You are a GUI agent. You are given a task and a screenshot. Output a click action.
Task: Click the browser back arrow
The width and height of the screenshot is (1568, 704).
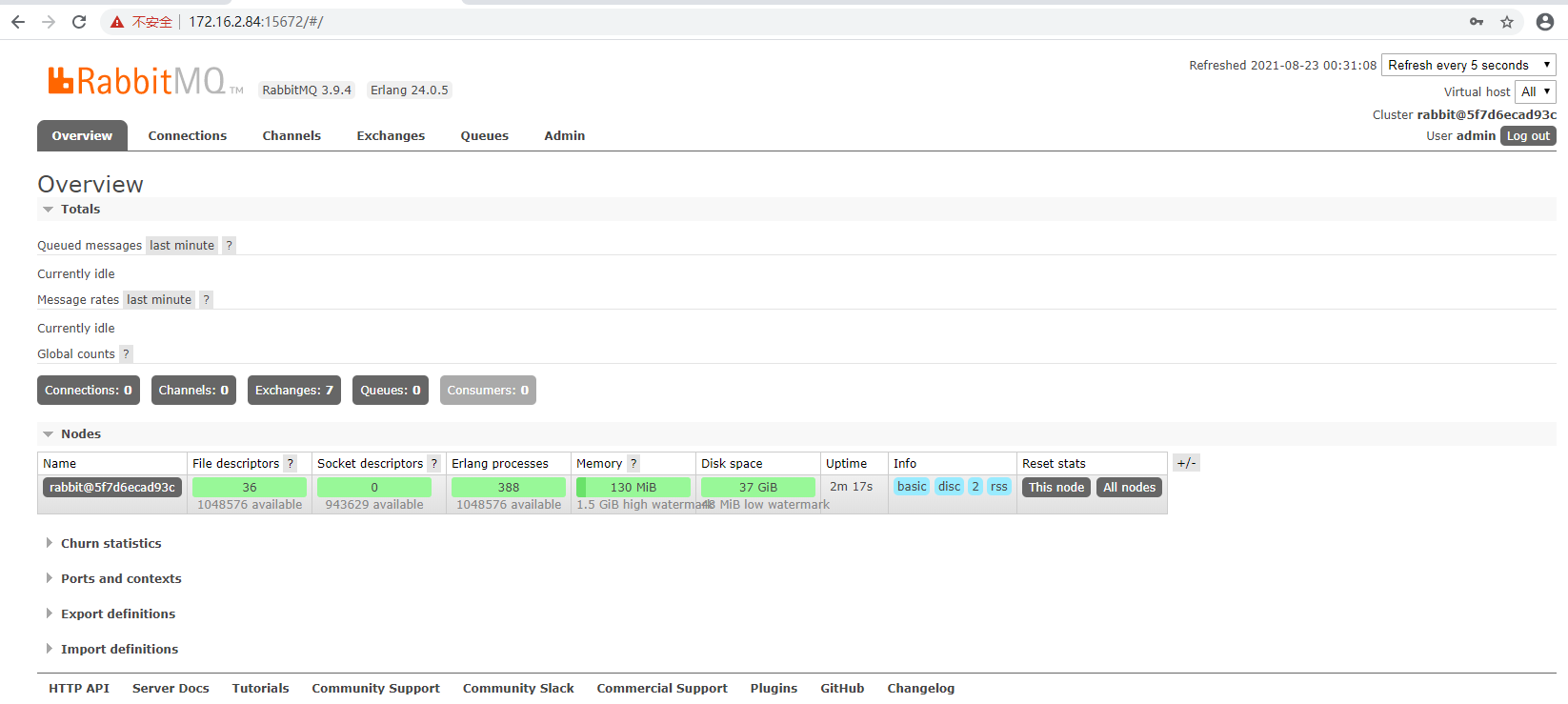click(18, 22)
